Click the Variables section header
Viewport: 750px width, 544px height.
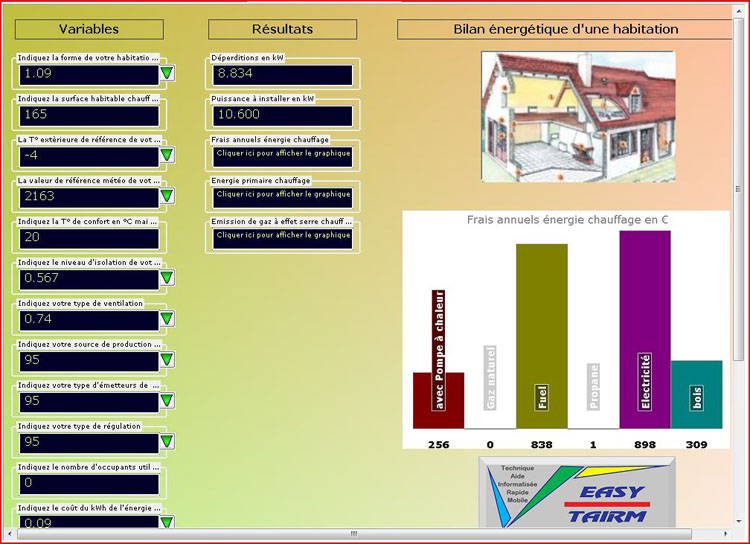click(x=88, y=29)
